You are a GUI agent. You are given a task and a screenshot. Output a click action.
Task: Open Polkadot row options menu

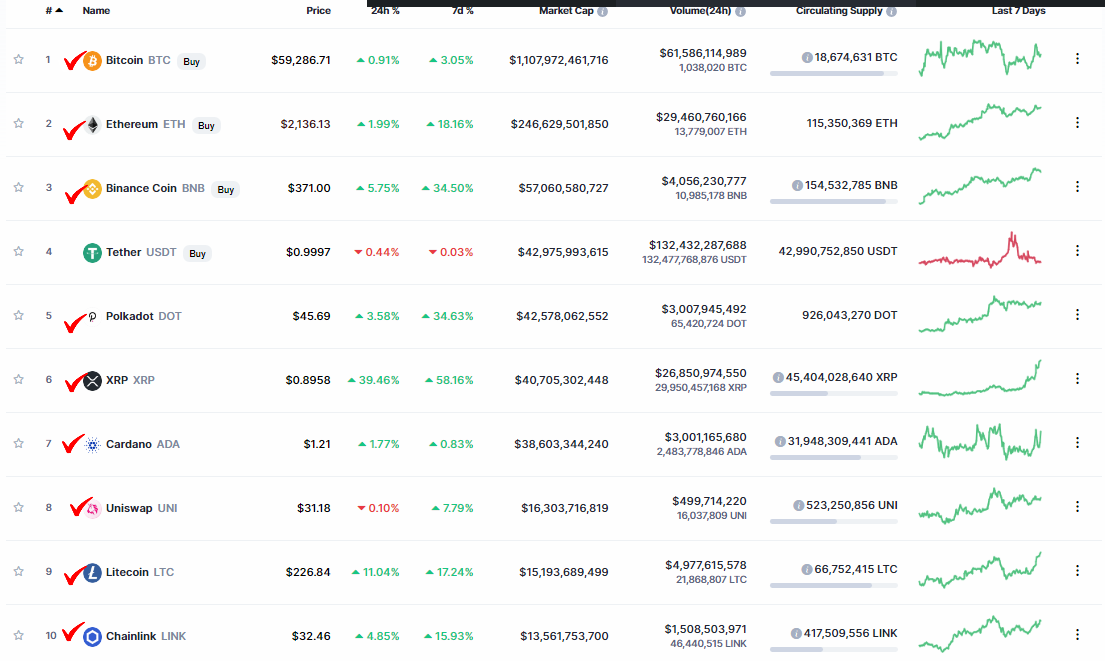click(1077, 314)
